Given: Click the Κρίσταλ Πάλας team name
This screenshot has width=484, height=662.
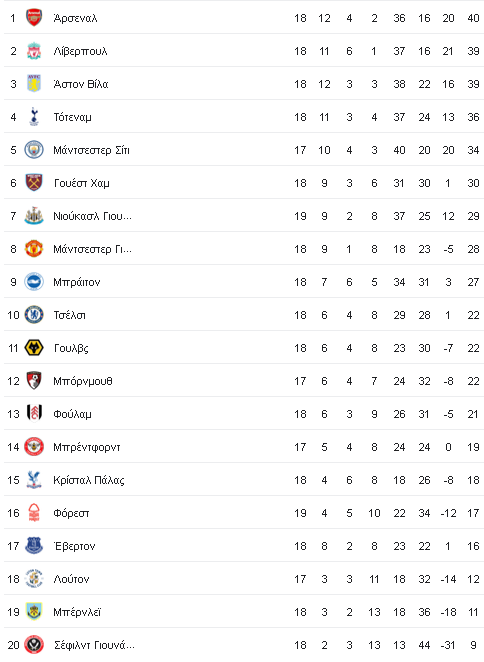Looking at the screenshot, I should coord(89,480).
